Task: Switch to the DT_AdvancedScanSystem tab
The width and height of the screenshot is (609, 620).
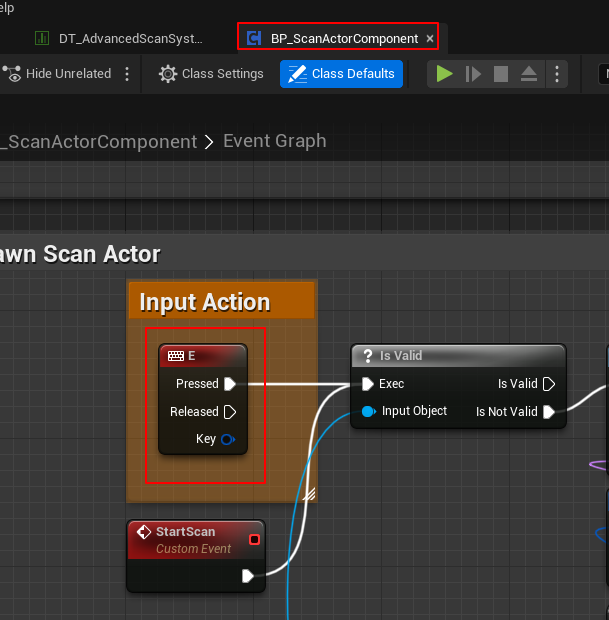Action: pos(118,38)
